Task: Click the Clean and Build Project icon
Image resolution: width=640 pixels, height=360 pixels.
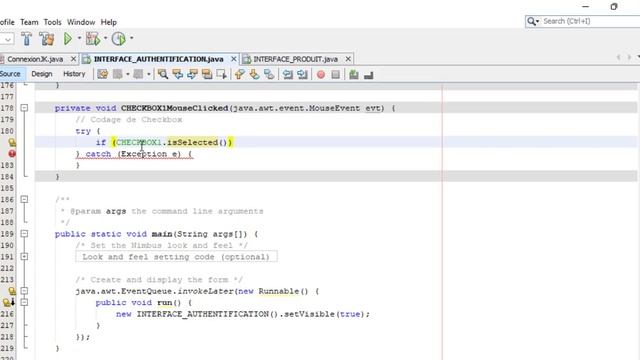Action: [x=47, y=39]
